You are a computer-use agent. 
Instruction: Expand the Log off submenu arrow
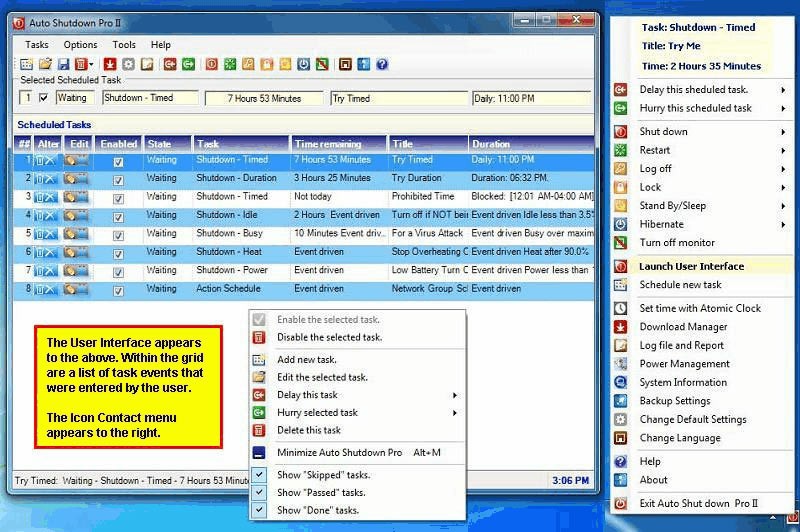point(783,169)
